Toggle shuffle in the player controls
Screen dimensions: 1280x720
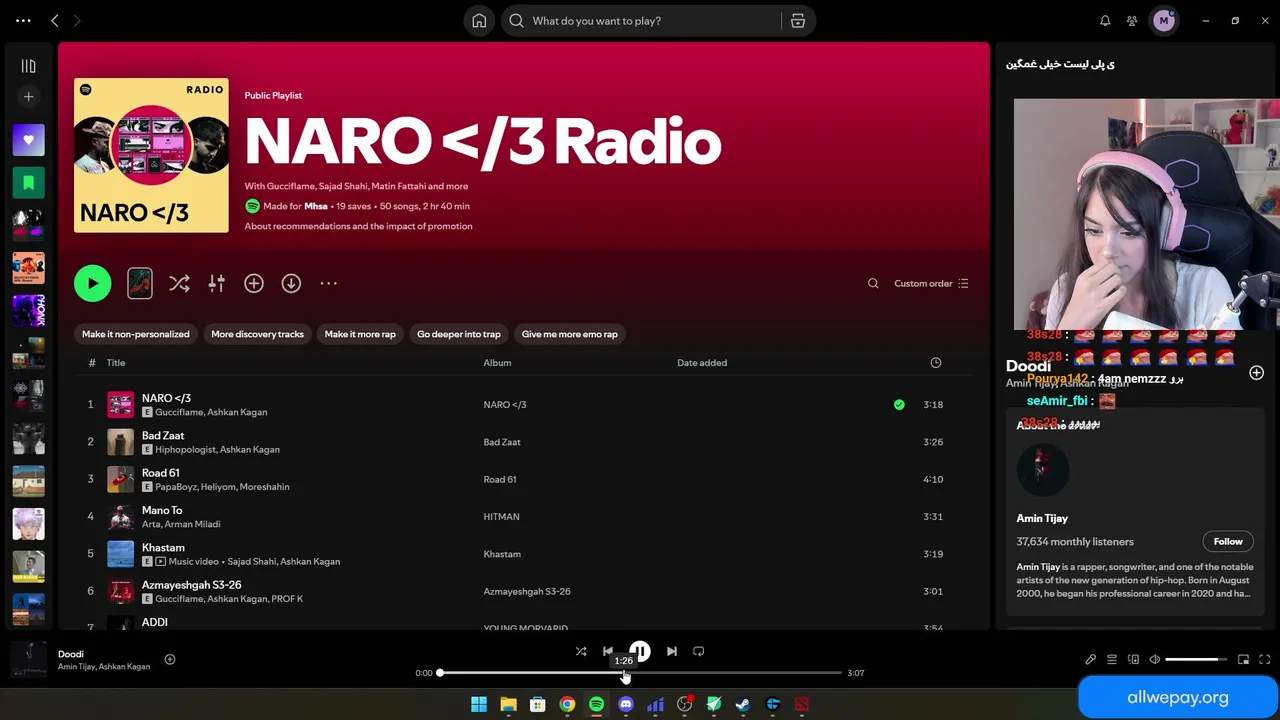point(581,651)
